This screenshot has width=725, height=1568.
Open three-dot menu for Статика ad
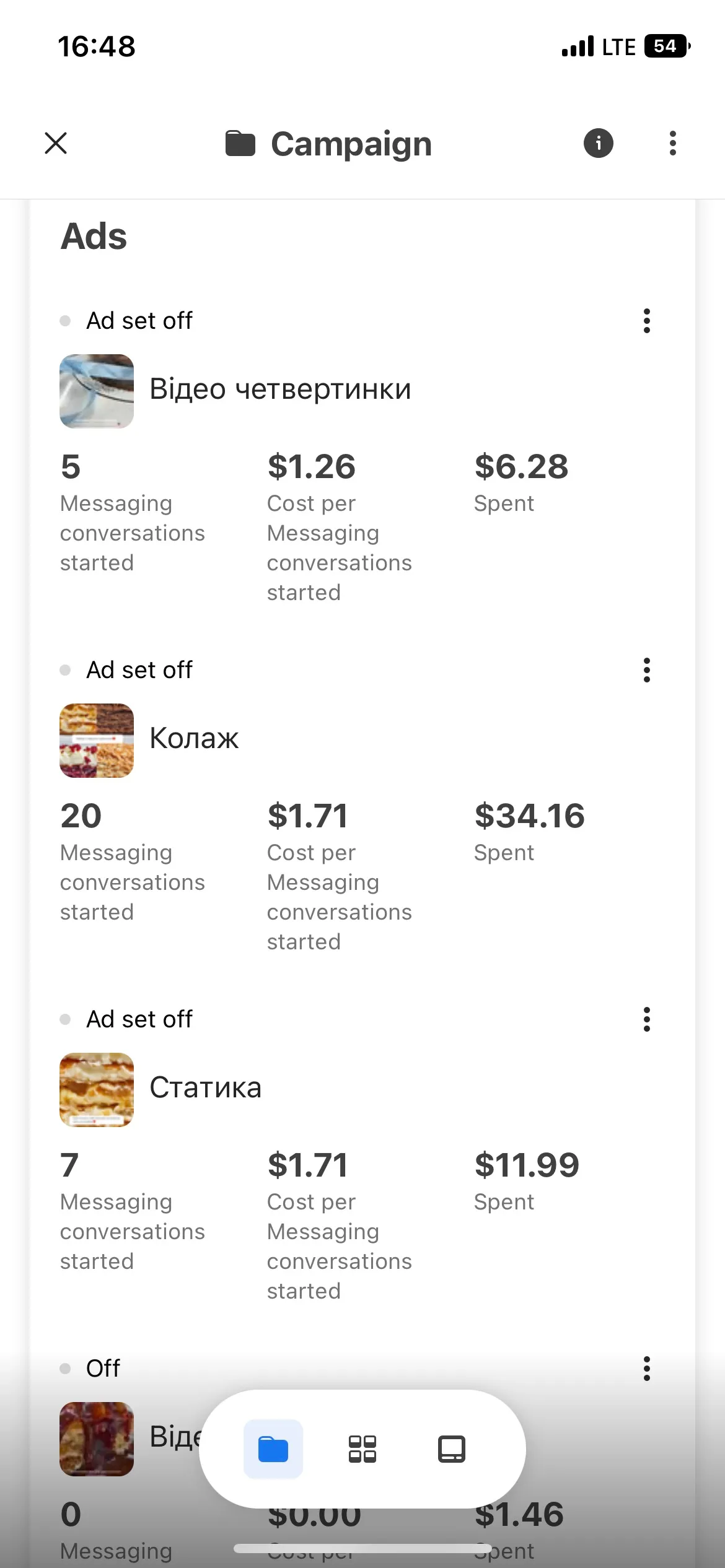pyautogui.click(x=647, y=1019)
